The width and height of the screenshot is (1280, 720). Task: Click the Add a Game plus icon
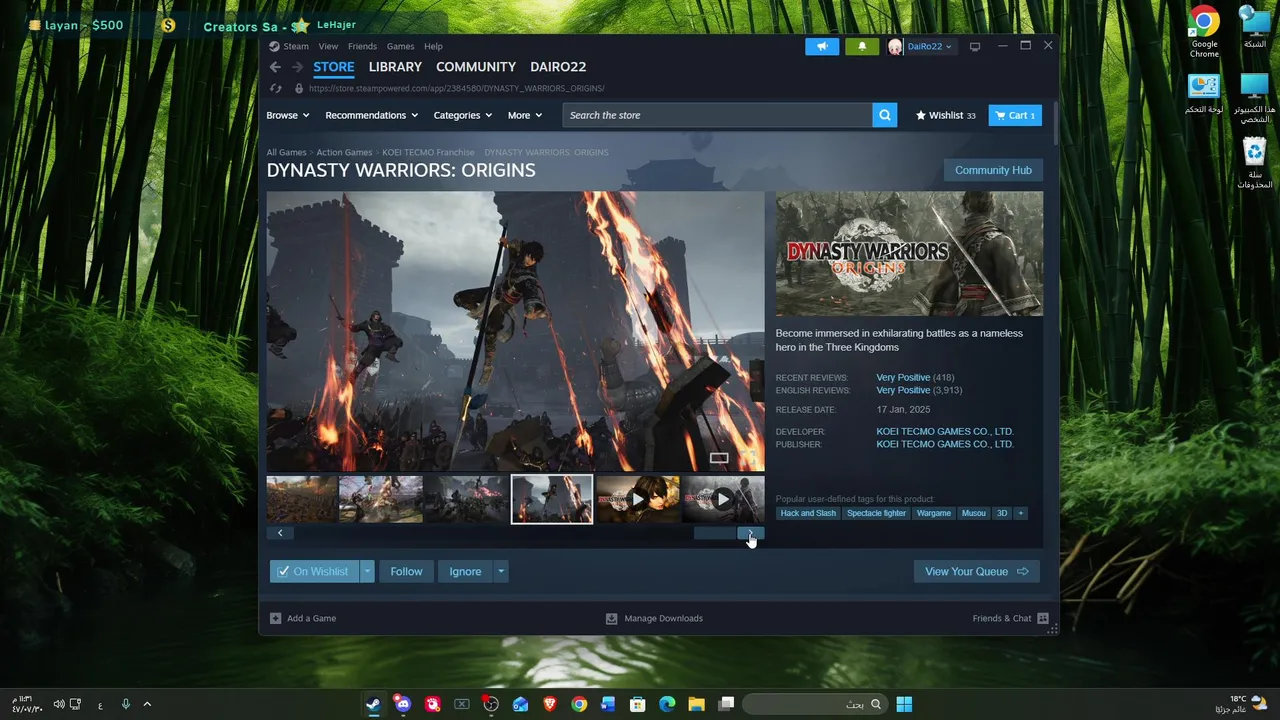pyautogui.click(x=275, y=618)
